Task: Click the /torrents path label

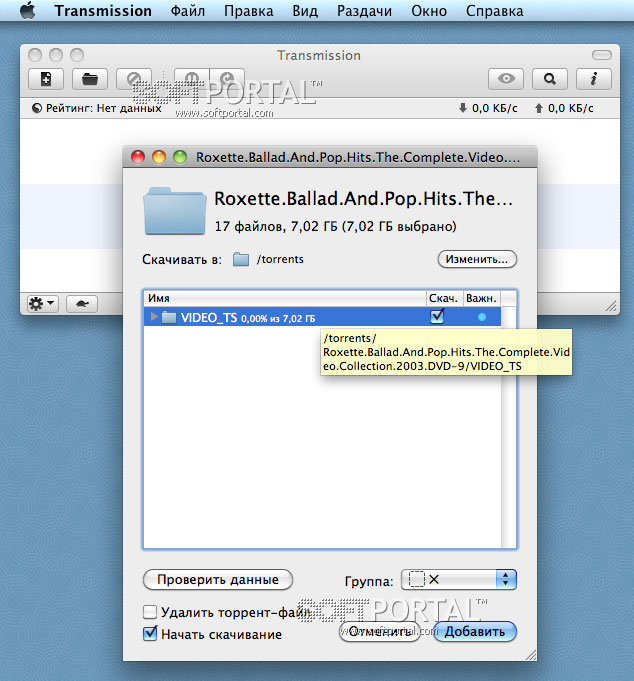Action: pyautogui.click(x=280, y=259)
